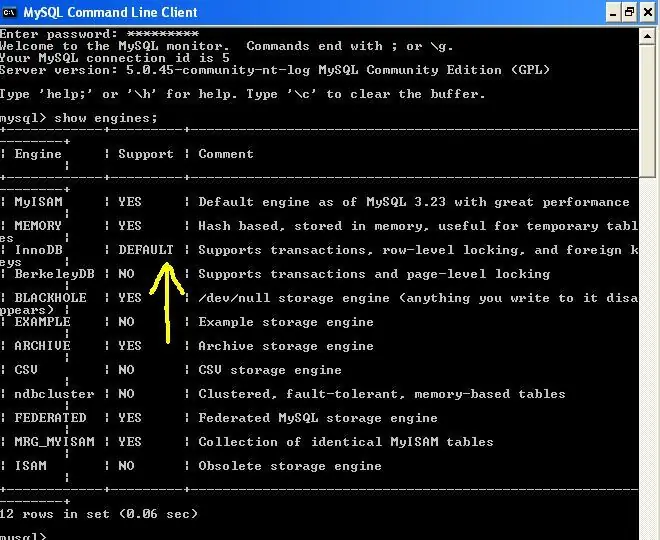This screenshot has height=540, width=660.
Task: Click the YES support value for FEDERATED
Action: point(130,418)
